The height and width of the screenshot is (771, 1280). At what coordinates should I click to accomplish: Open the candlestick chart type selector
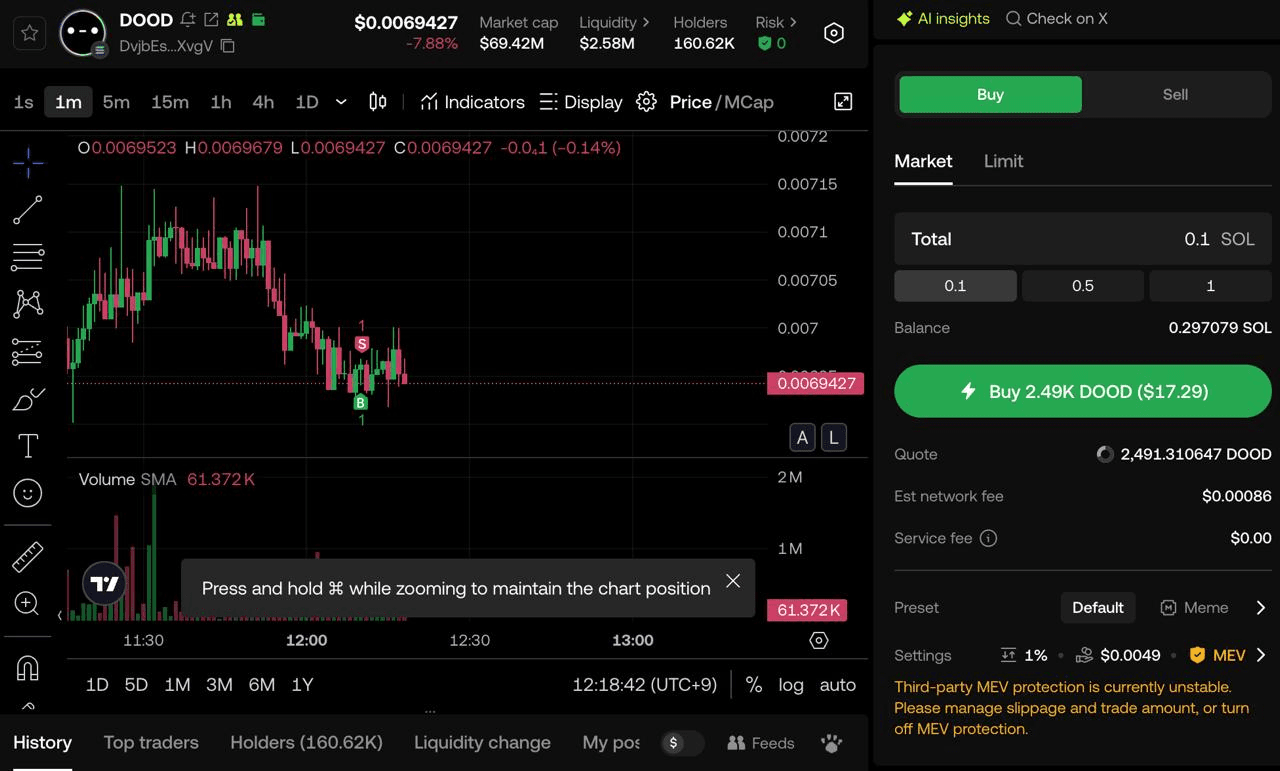click(x=378, y=102)
